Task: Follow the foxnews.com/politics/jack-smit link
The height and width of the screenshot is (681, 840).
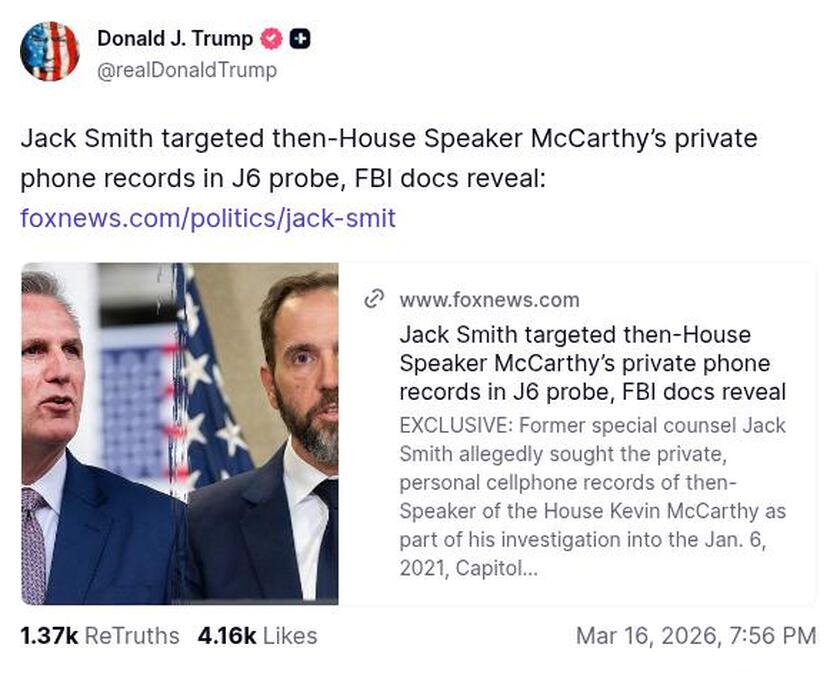Action: pyautogui.click(x=208, y=217)
